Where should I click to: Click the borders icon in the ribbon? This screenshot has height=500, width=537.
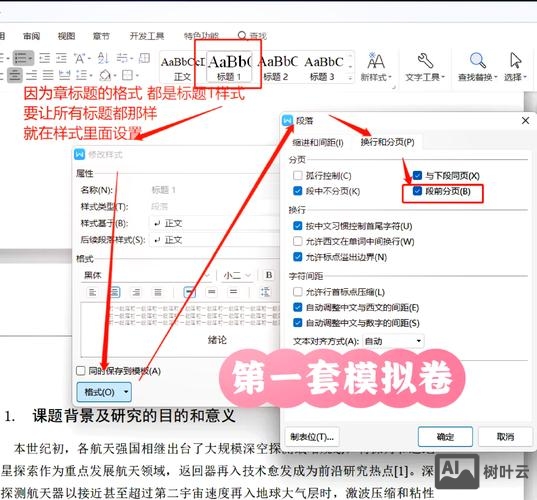(128, 75)
